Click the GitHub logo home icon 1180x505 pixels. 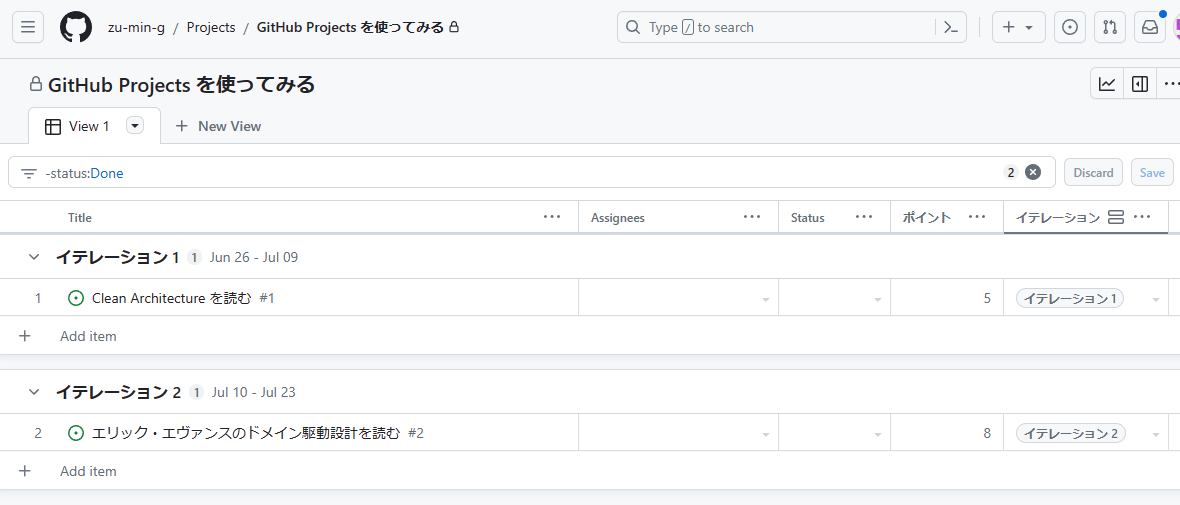click(76, 28)
